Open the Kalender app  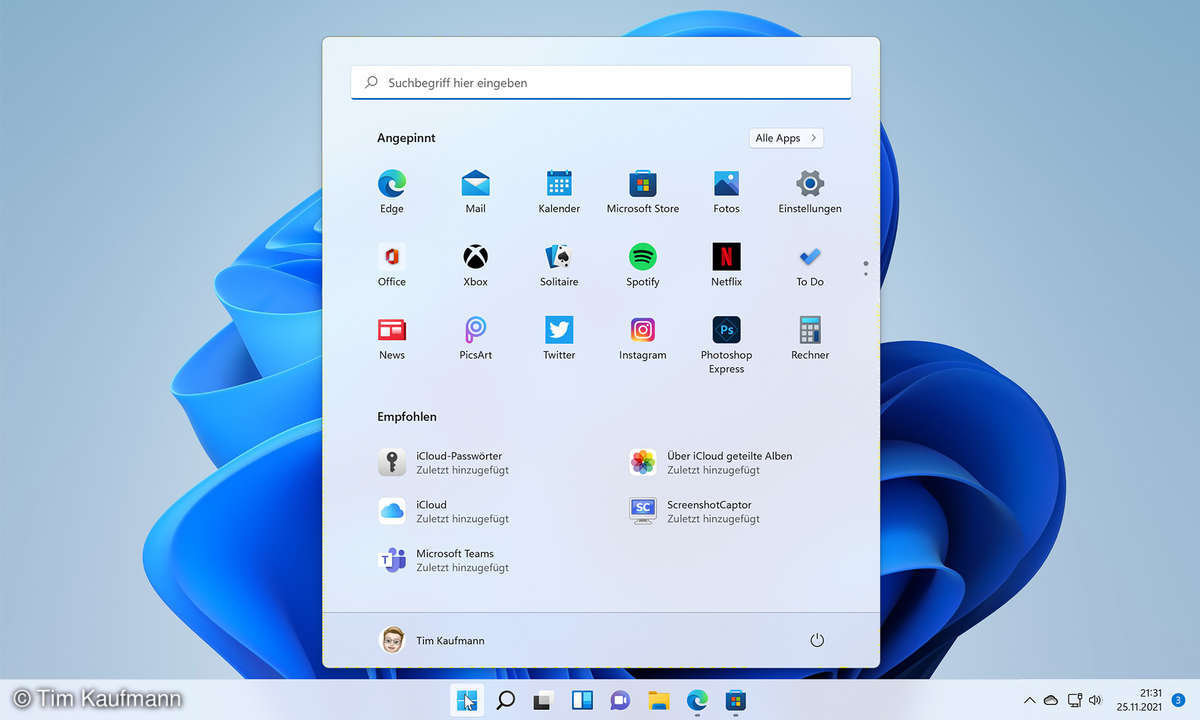click(x=559, y=192)
